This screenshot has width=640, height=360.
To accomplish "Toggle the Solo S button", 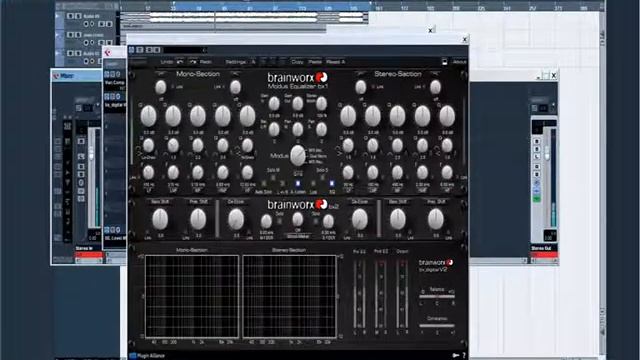I will pyautogui.click(x=322, y=177).
